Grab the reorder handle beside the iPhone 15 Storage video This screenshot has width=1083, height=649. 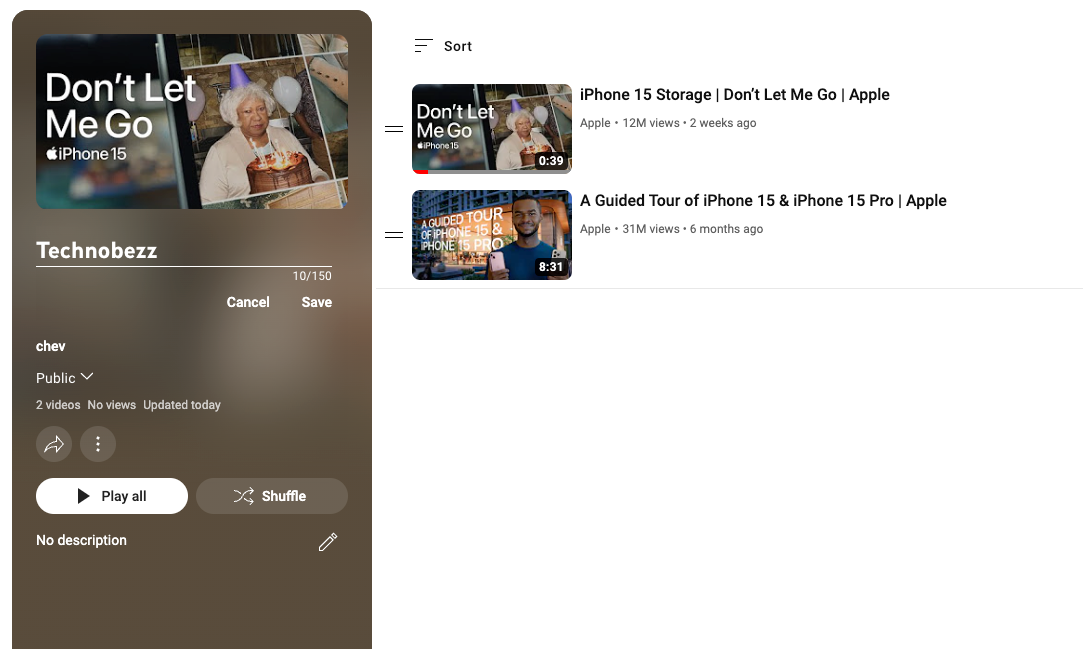tap(394, 129)
